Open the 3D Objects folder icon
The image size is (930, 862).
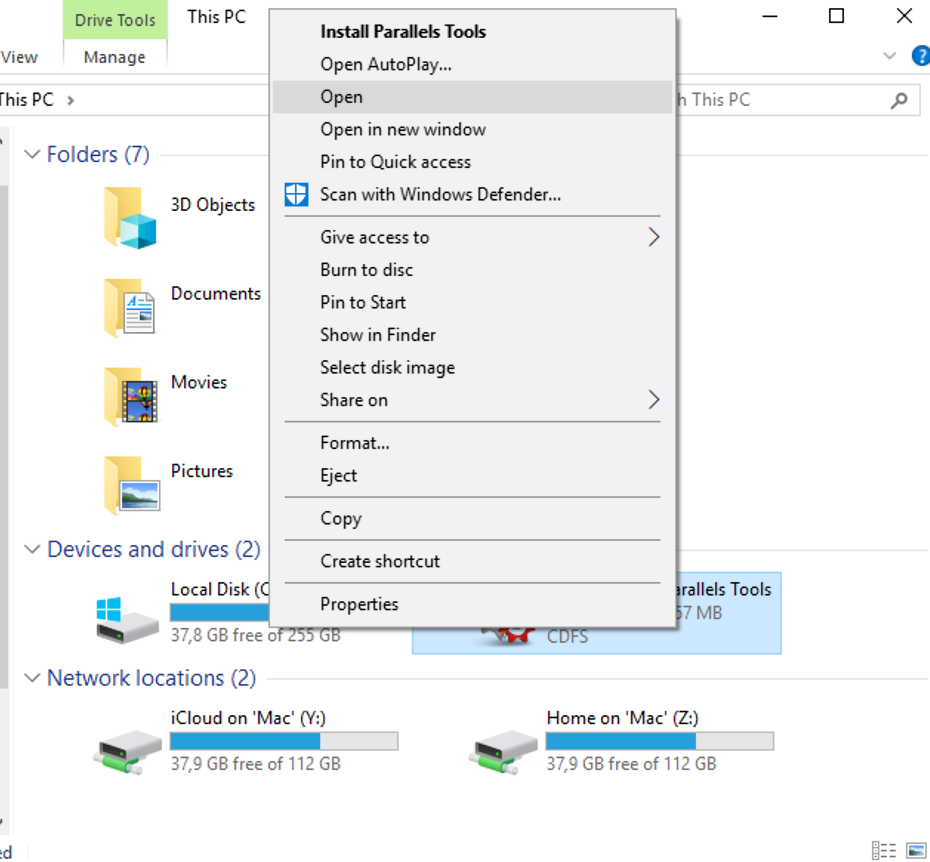pyautogui.click(x=130, y=217)
